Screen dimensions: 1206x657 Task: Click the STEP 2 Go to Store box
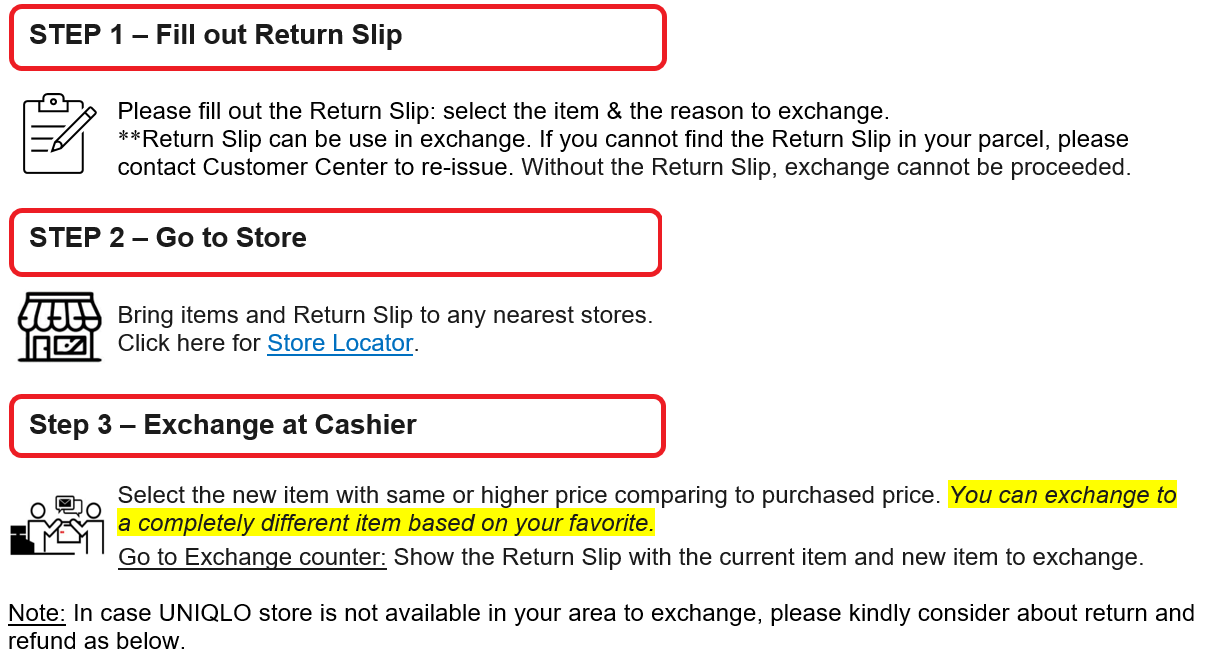(x=335, y=241)
